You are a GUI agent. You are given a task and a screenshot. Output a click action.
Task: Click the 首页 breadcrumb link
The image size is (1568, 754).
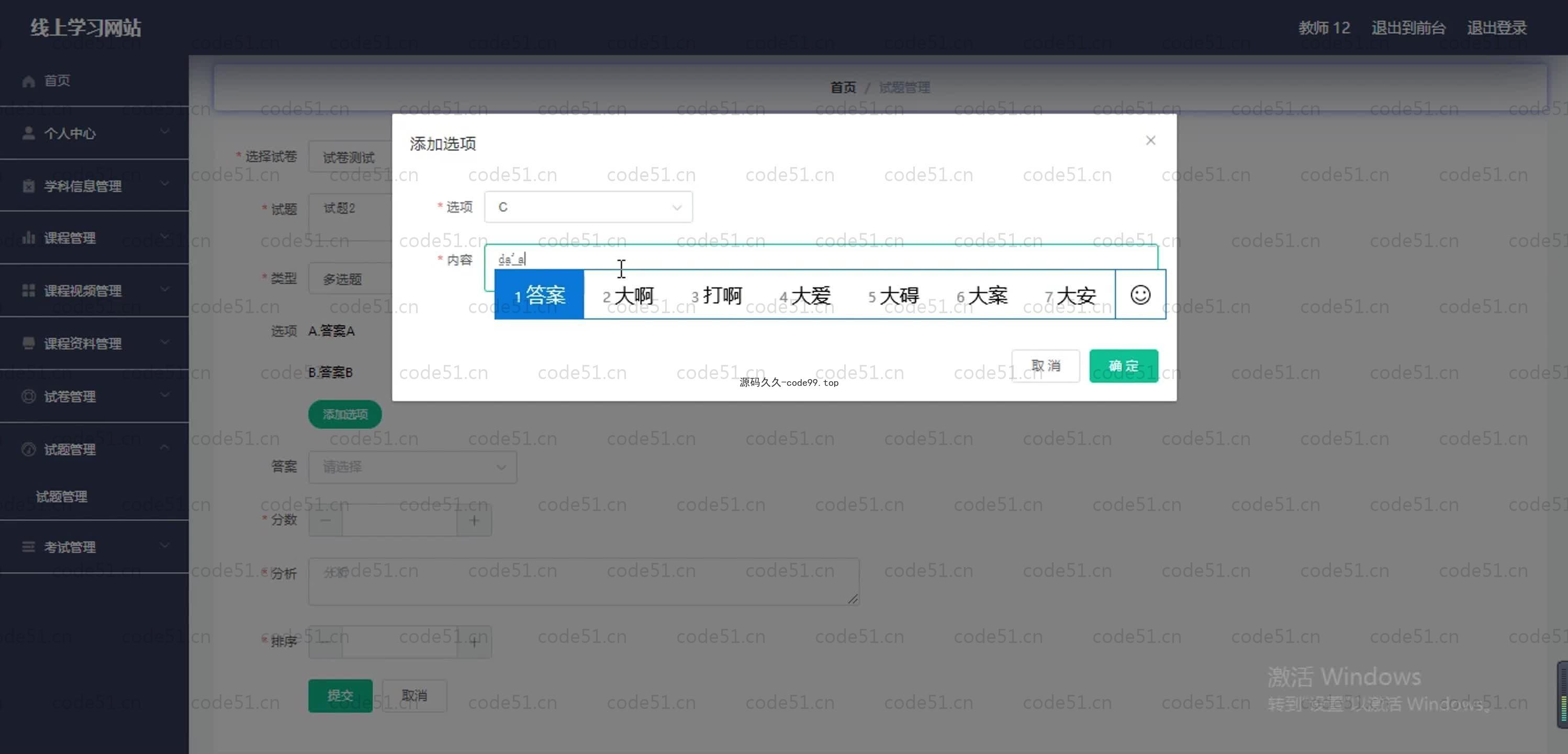pos(843,87)
